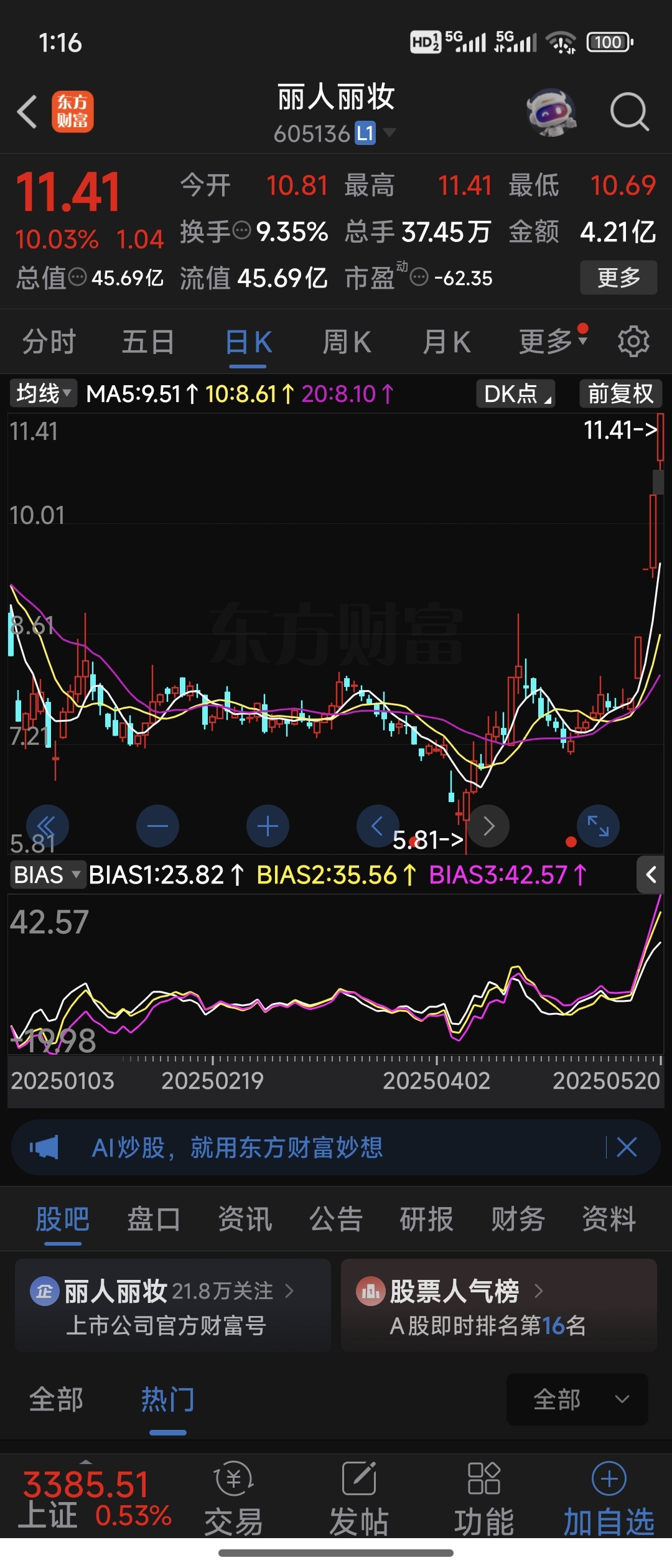Open the DK点 selector
This screenshot has width=672, height=1568.
click(x=516, y=393)
